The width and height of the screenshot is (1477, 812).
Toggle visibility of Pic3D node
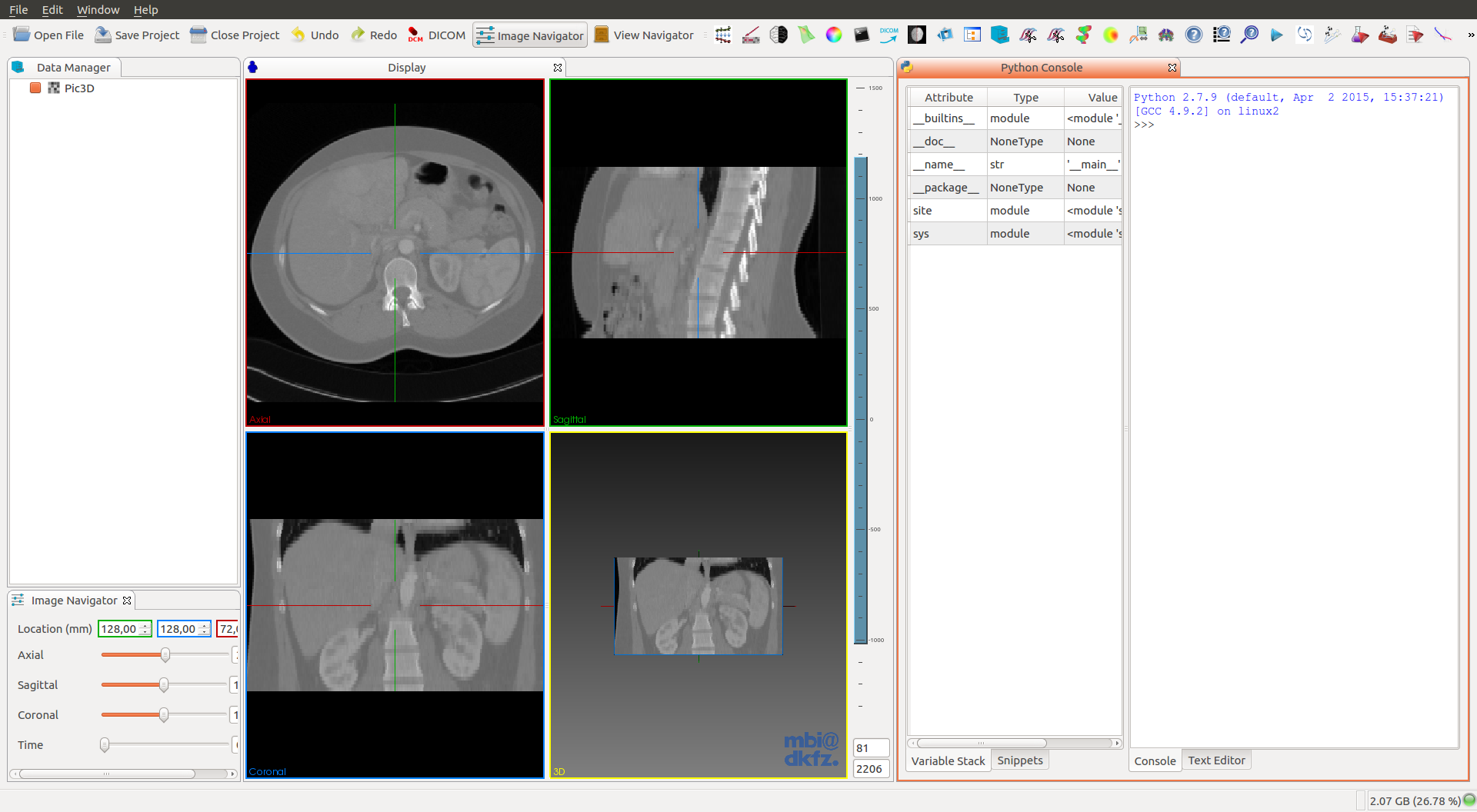pos(35,88)
